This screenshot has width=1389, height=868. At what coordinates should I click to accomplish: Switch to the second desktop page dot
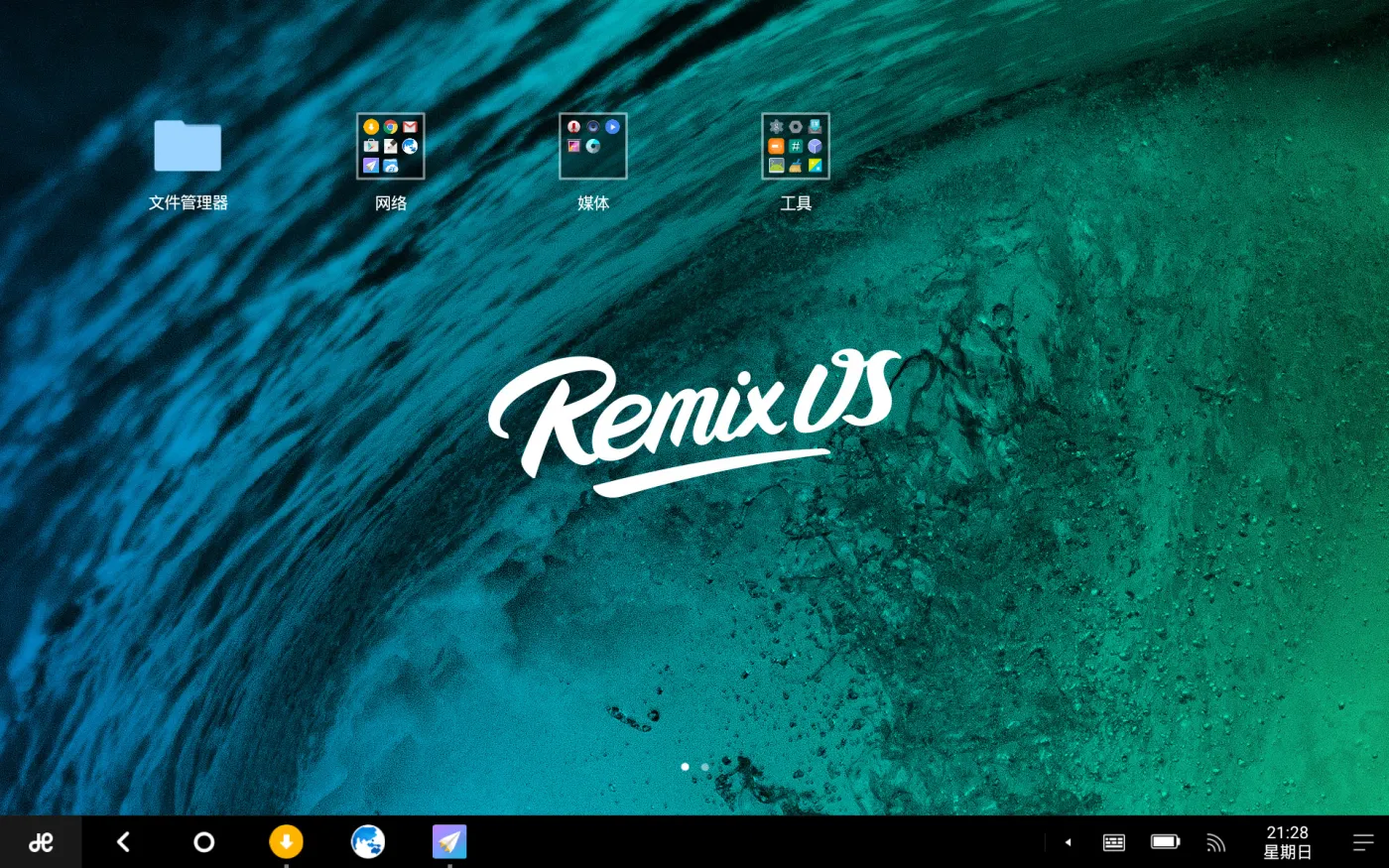click(705, 767)
